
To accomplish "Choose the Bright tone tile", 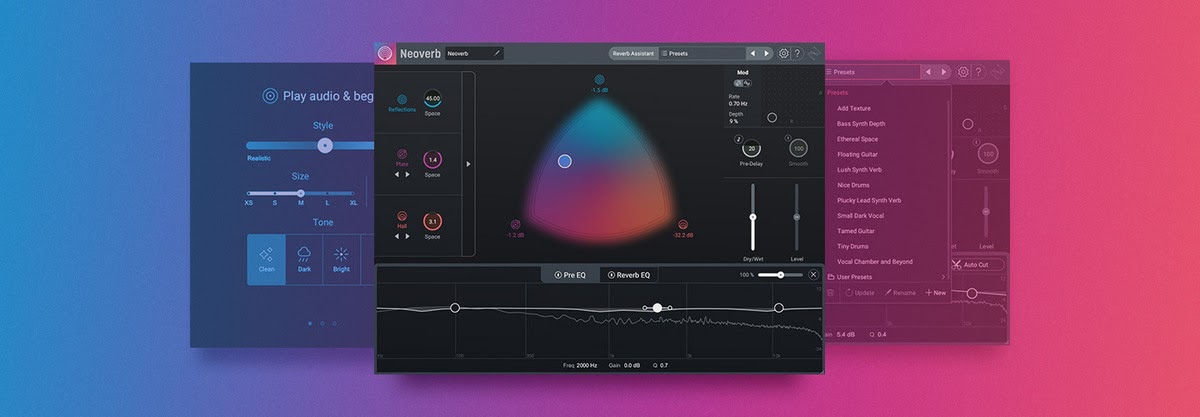I will (341, 260).
